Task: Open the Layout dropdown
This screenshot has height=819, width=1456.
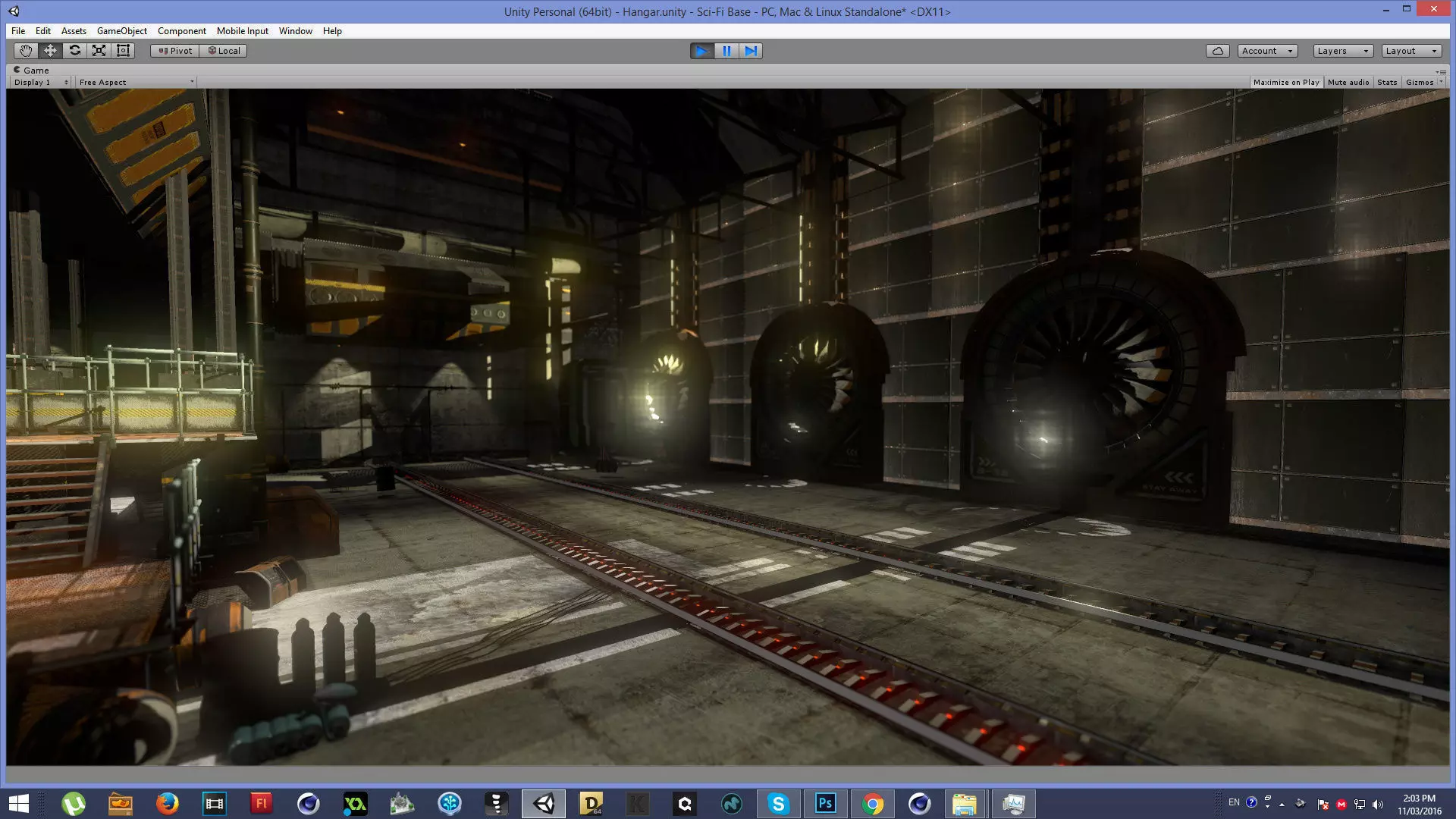Action: [x=1411, y=51]
